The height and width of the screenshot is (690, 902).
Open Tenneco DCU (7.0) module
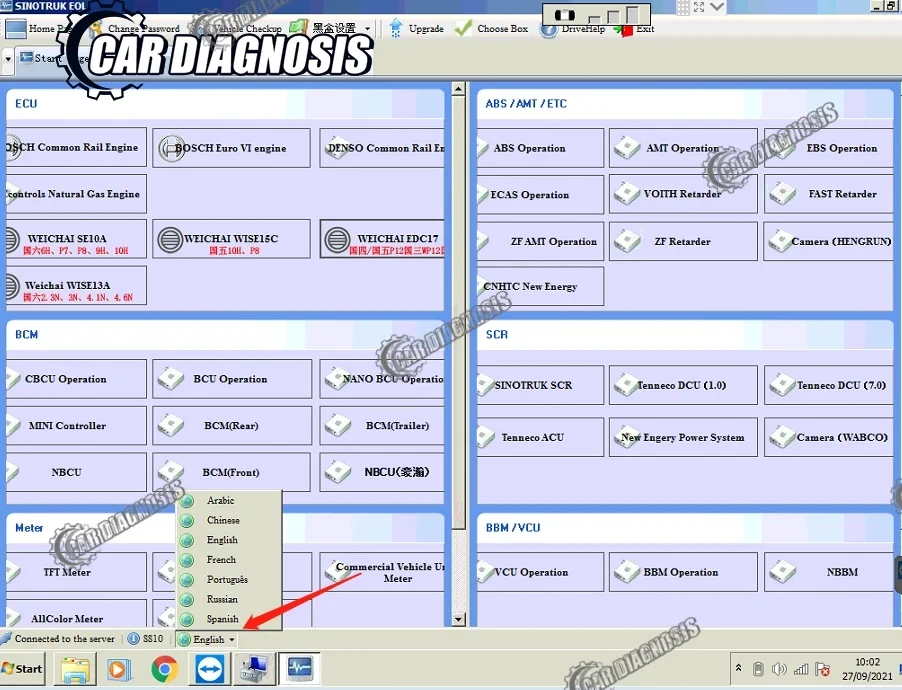pos(829,385)
